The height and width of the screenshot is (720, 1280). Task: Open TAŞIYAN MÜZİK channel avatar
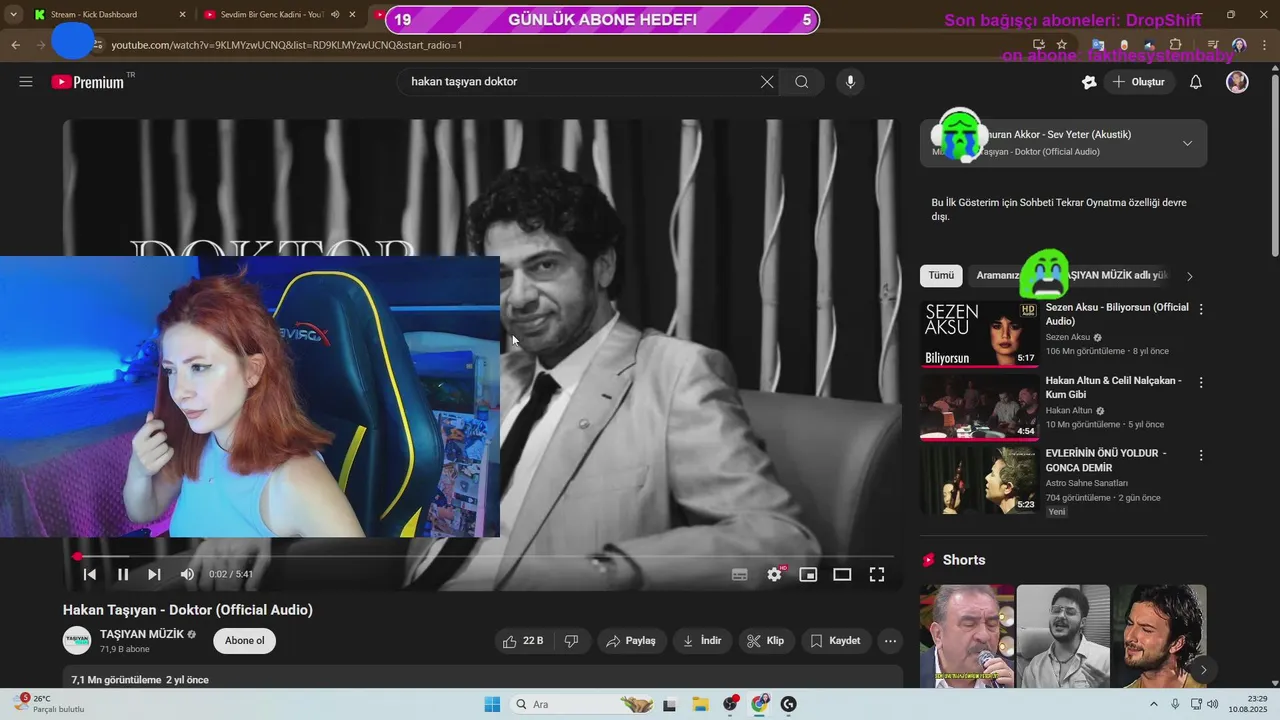tap(77, 641)
